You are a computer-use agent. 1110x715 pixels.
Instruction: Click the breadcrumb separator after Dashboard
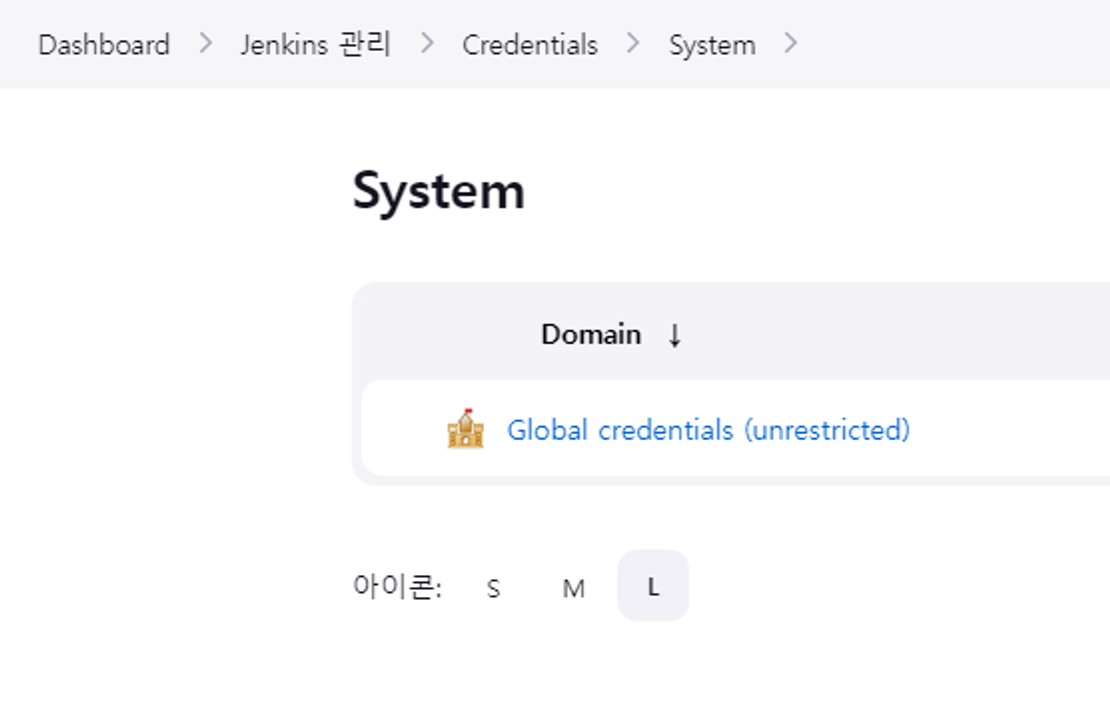pos(204,44)
